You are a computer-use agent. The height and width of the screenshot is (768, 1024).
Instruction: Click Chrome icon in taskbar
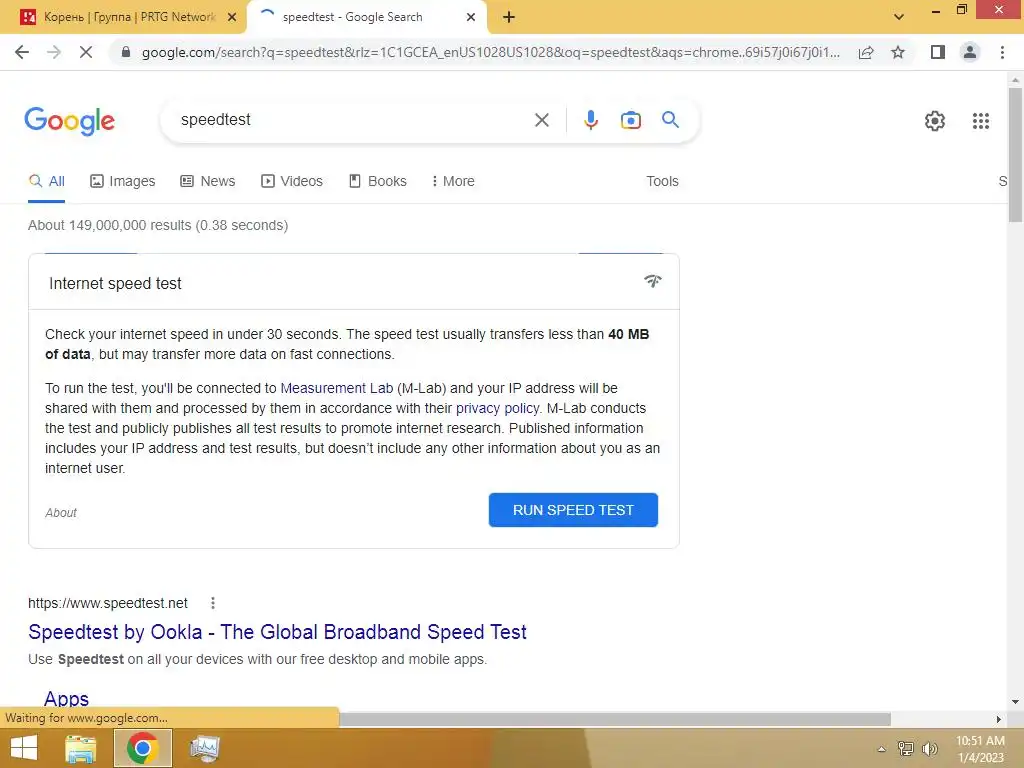click(143, 748)
